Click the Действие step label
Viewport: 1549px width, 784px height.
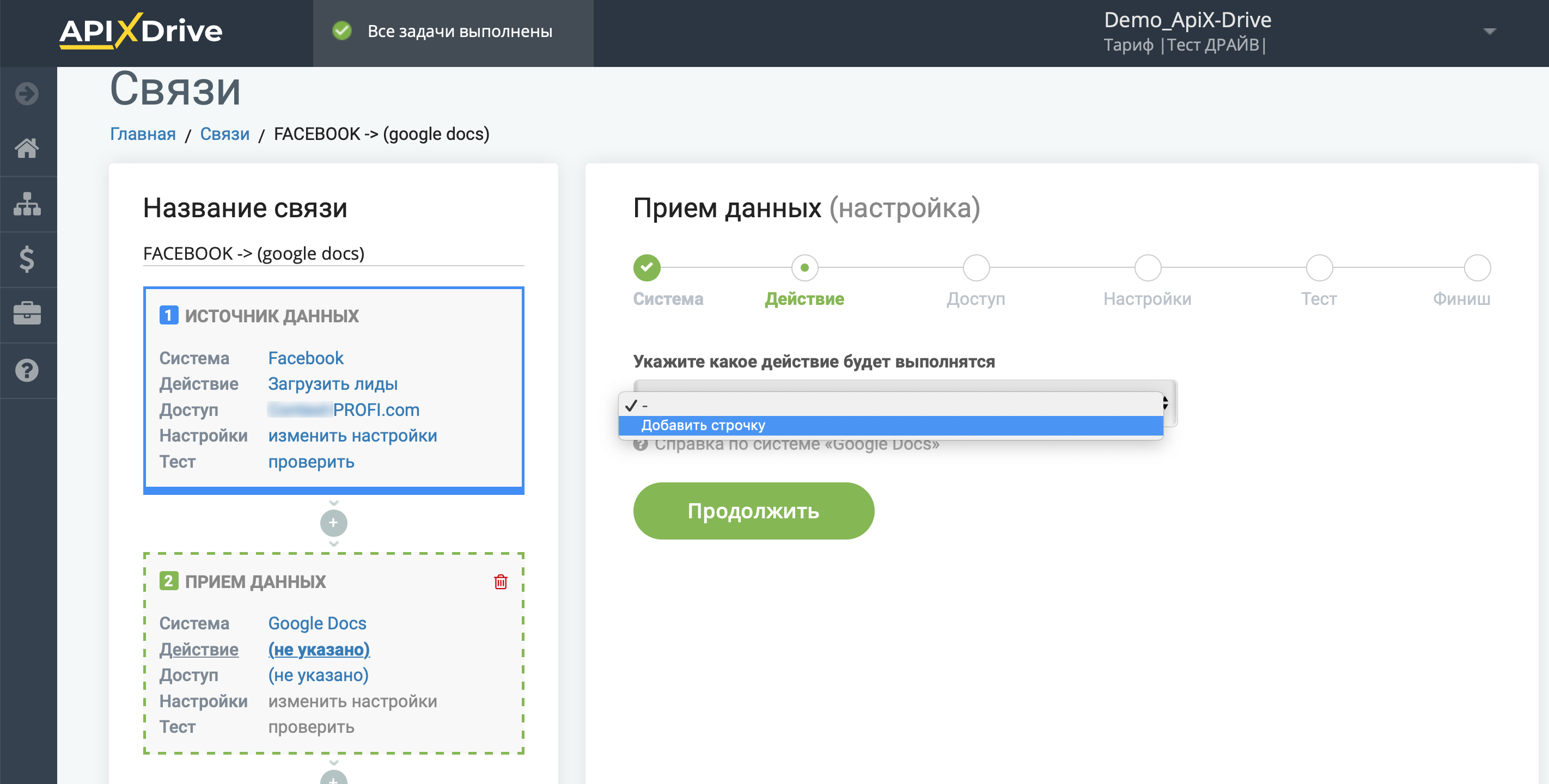click(804, 299)
